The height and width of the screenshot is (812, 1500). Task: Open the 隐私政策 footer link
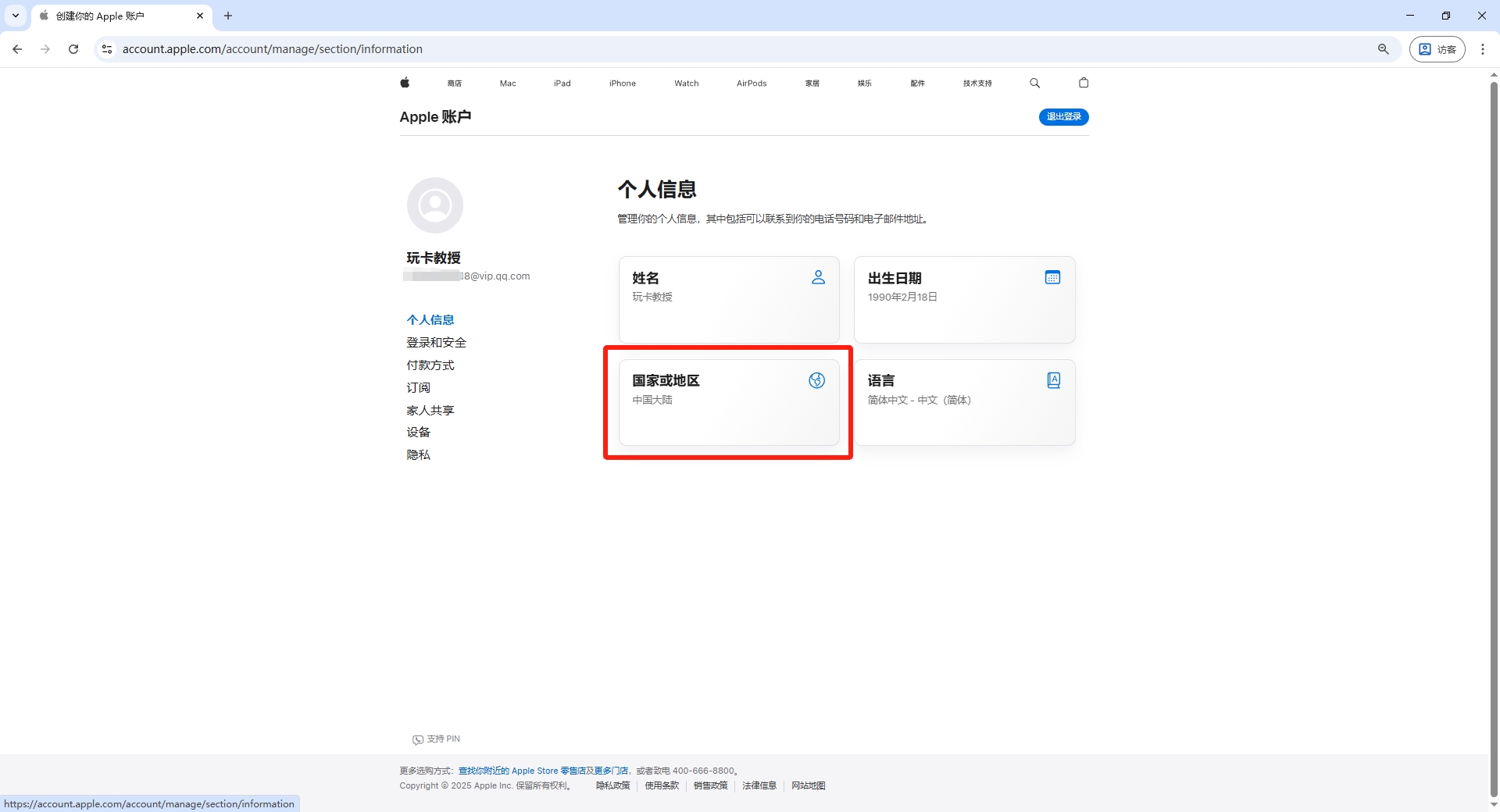[x=612, y=785]
